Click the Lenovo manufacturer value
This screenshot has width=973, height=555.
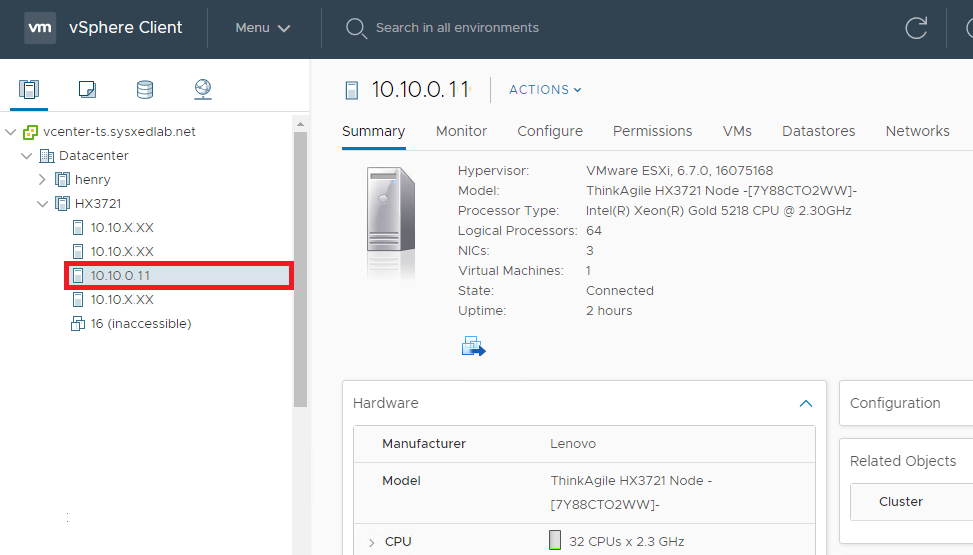[x=573, y=443]
